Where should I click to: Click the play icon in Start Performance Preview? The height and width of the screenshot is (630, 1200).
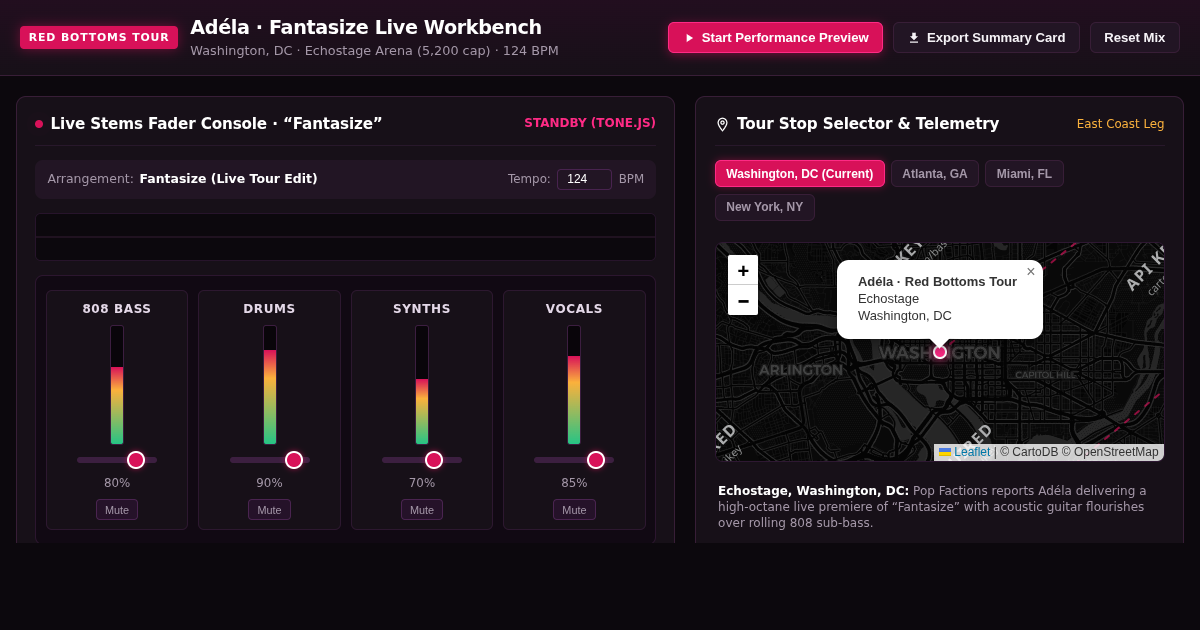point(689,38)
